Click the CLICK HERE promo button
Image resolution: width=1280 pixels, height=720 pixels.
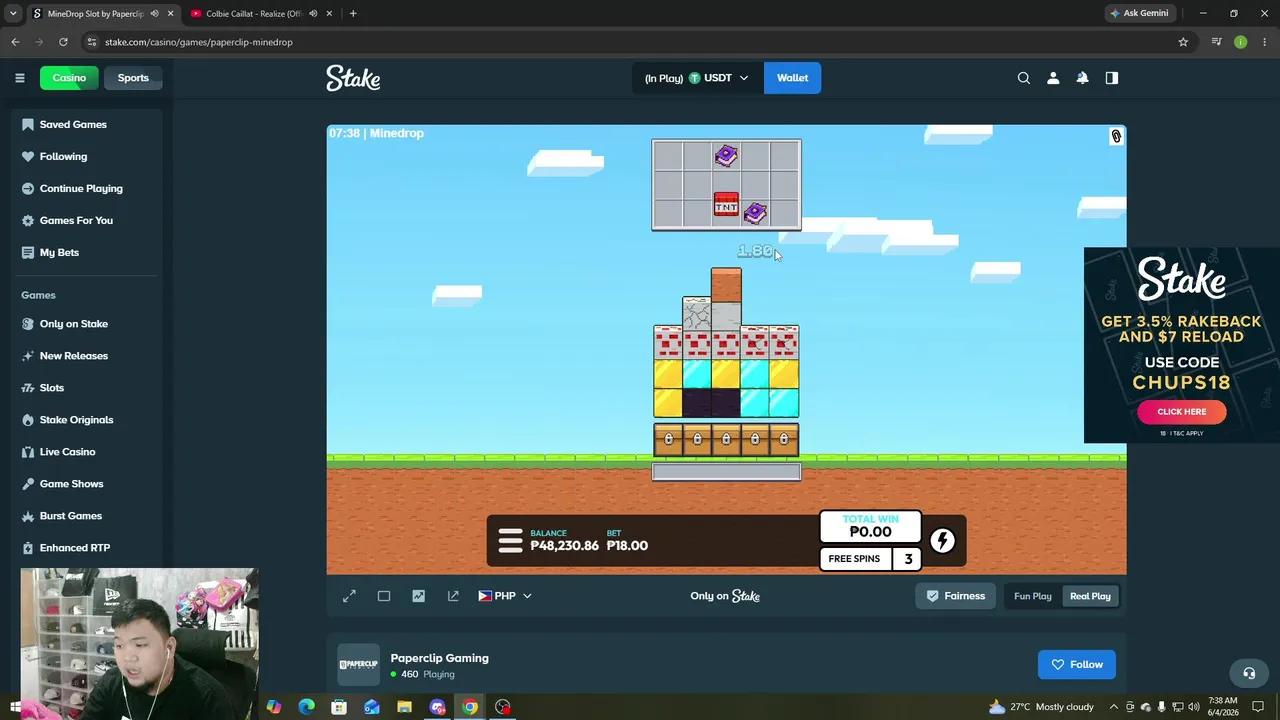click(1181, 412)
